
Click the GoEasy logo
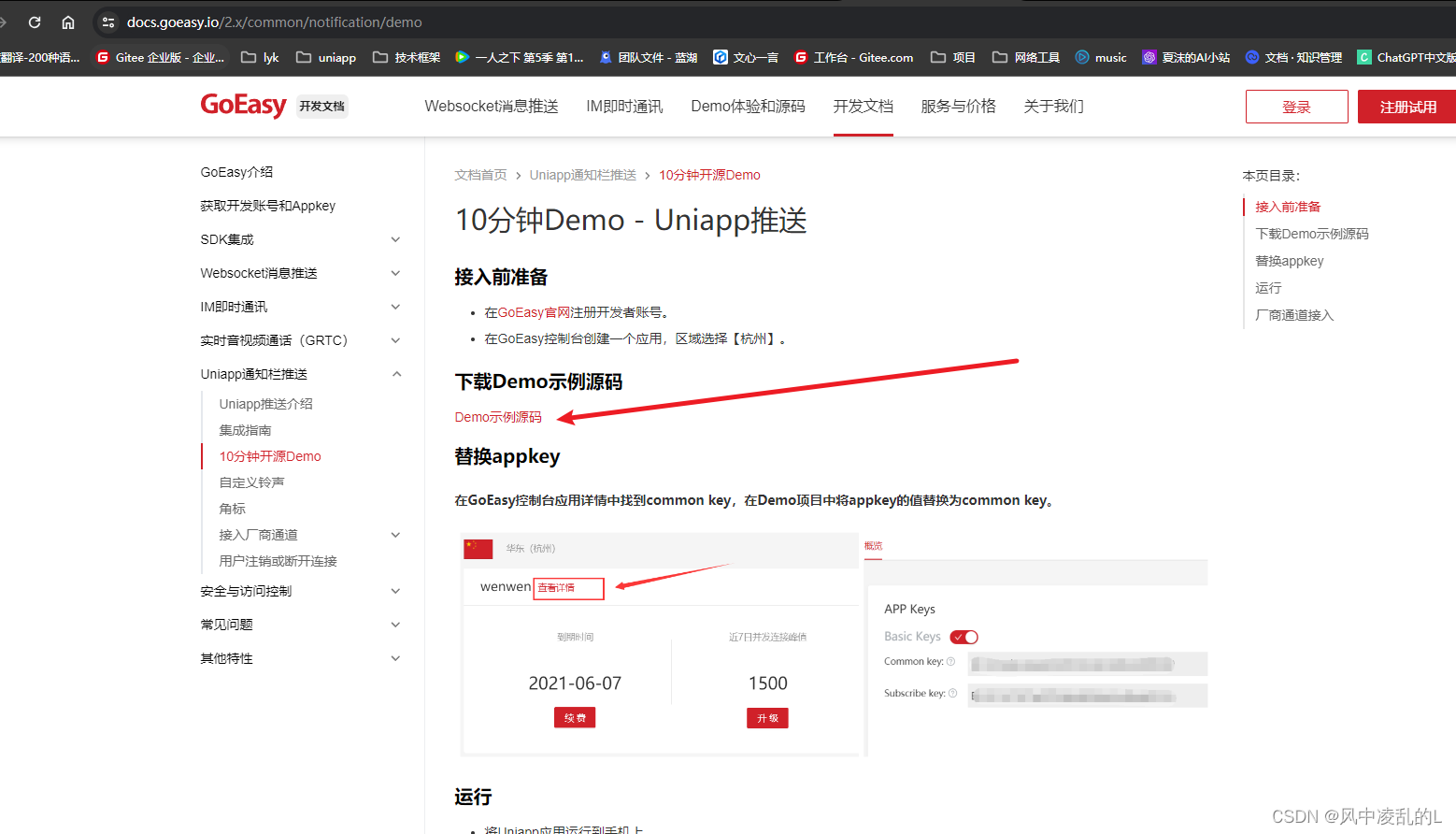pyautogui.click(x=243, y=106)
